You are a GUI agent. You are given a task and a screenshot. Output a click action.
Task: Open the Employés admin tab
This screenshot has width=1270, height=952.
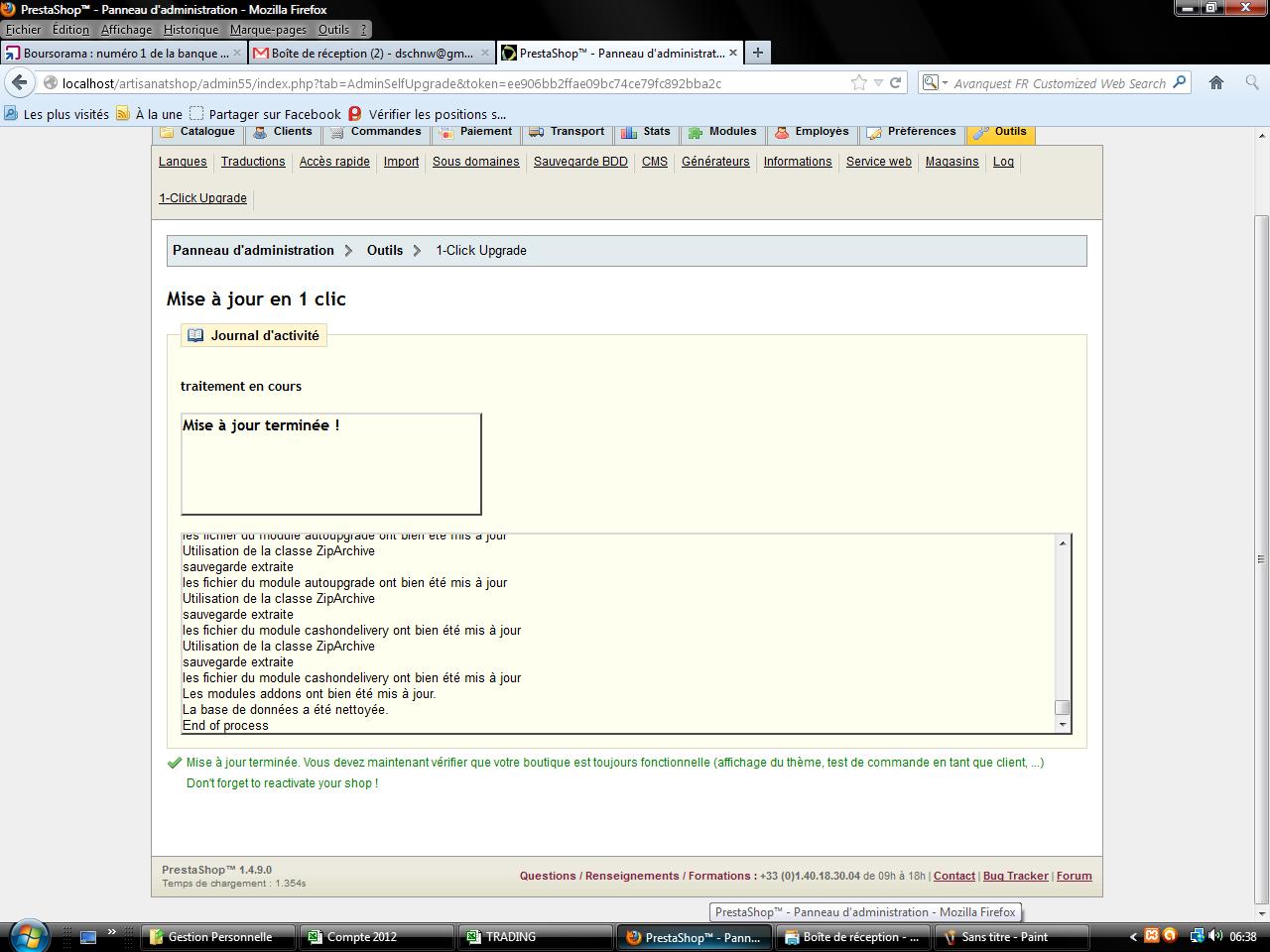813,132
